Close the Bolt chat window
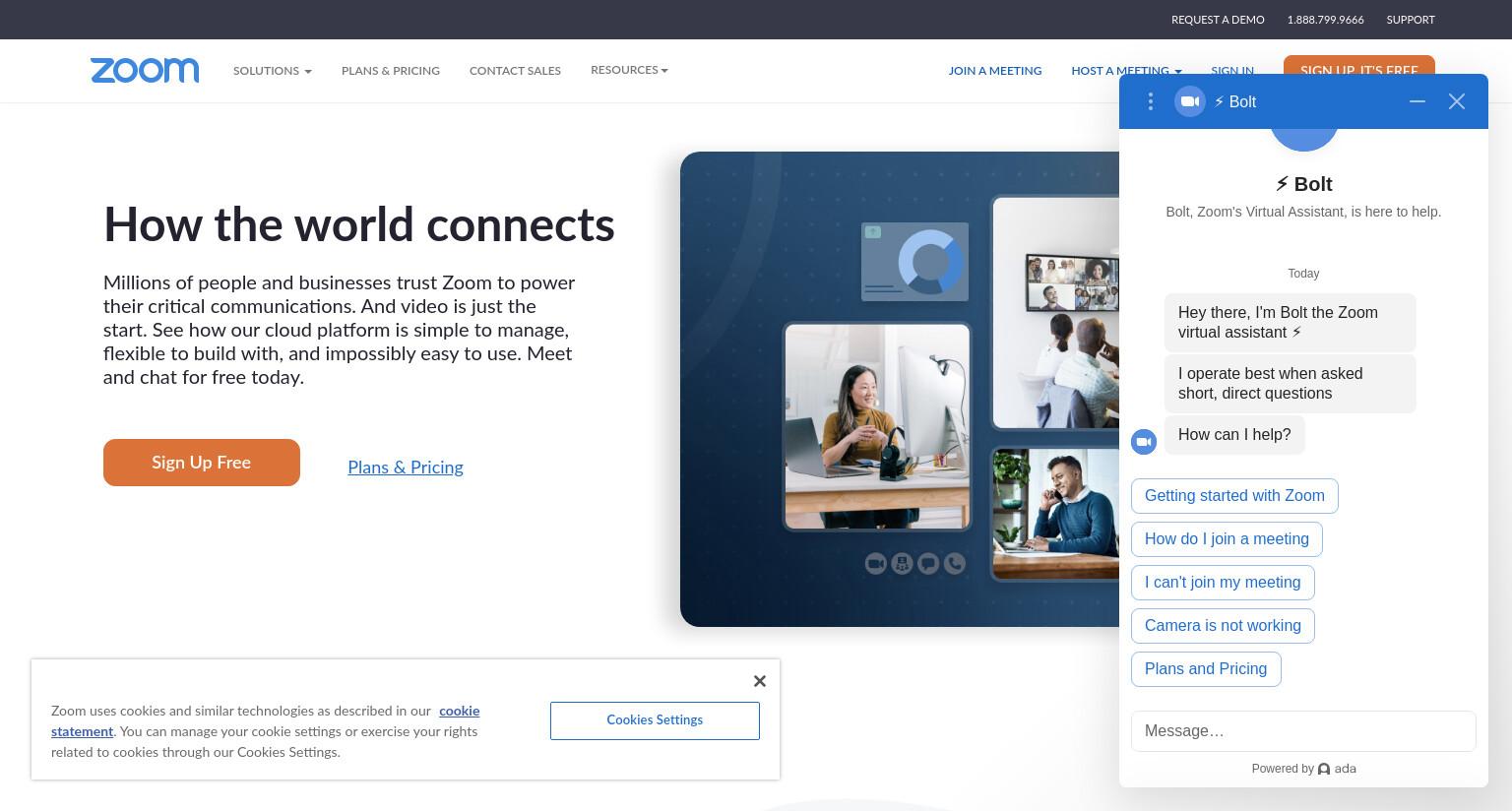The width and height of the screenshot is (1512, 811). [x=1457, y=101]
